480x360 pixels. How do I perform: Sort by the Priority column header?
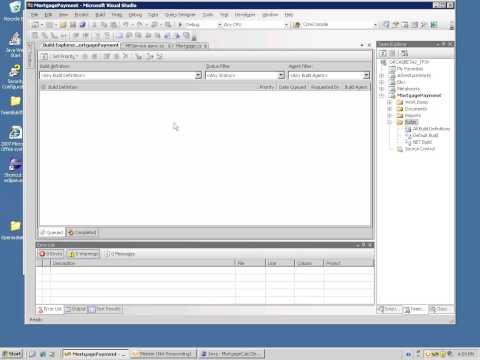tap(267, 87)
